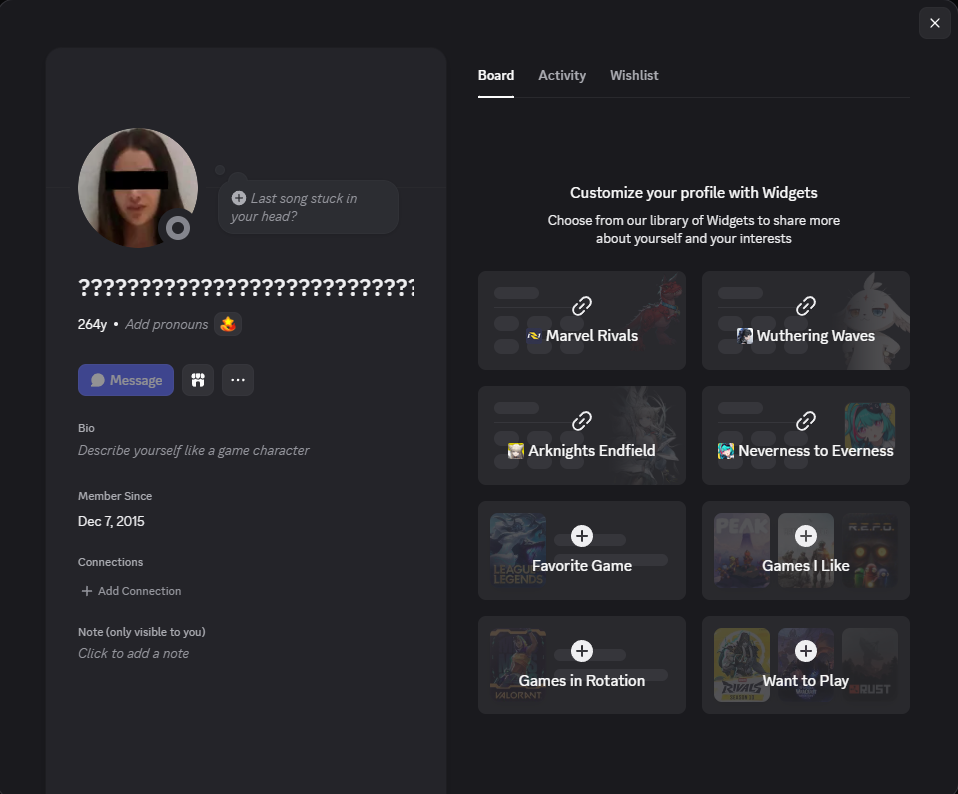Viewport: 958px width, 794px height.
Task: Click to add a note
Action: click(134, 654)
